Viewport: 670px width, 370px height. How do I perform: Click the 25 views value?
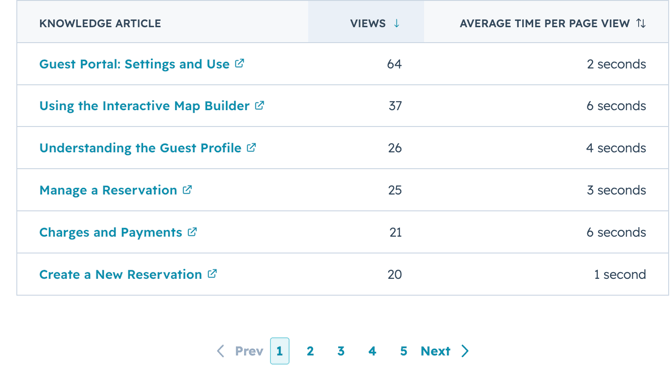(395, 190)
